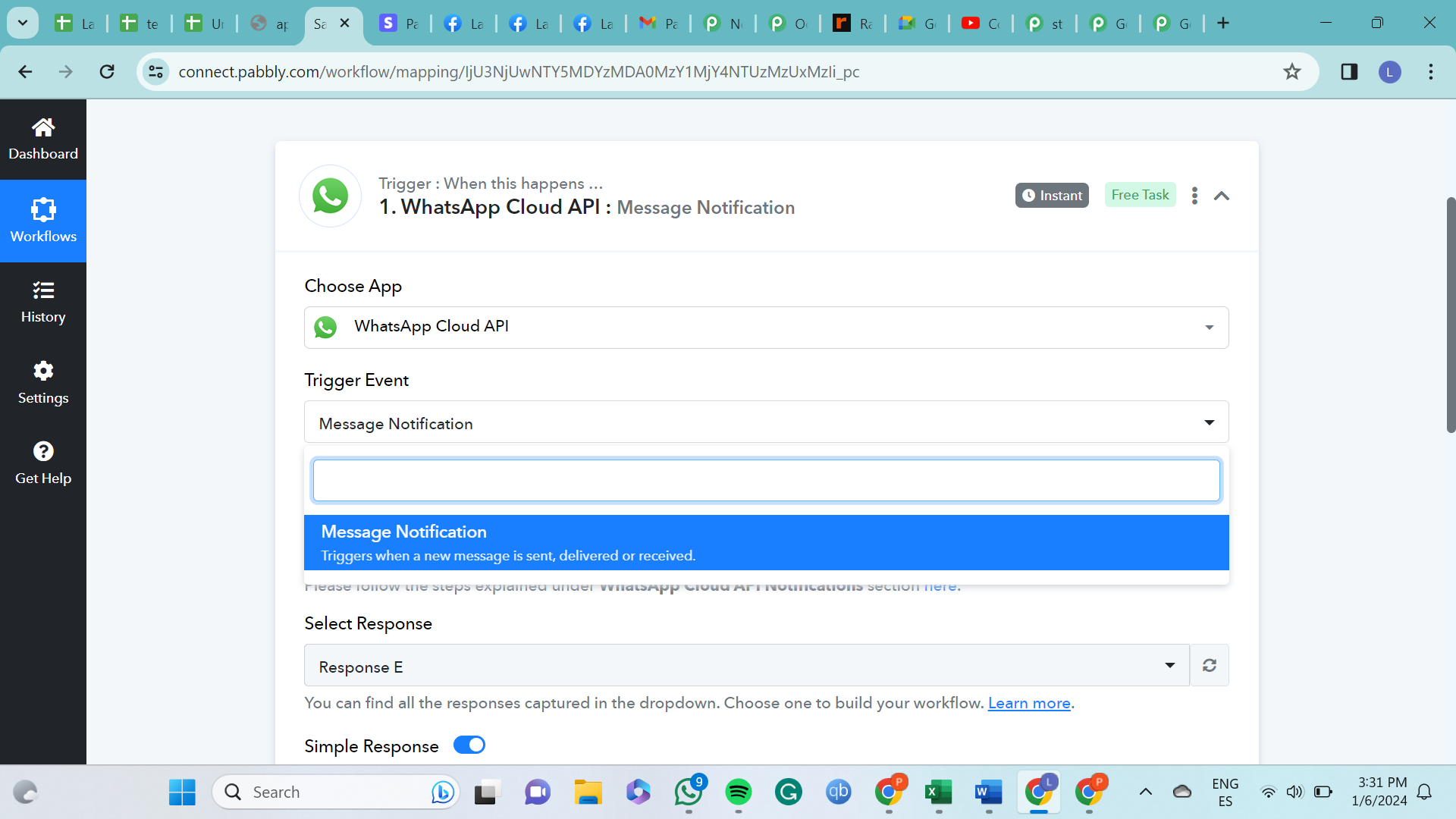Open the Dashboard from the sidebar
This screenshot has height=819, width=1456.
43,140
